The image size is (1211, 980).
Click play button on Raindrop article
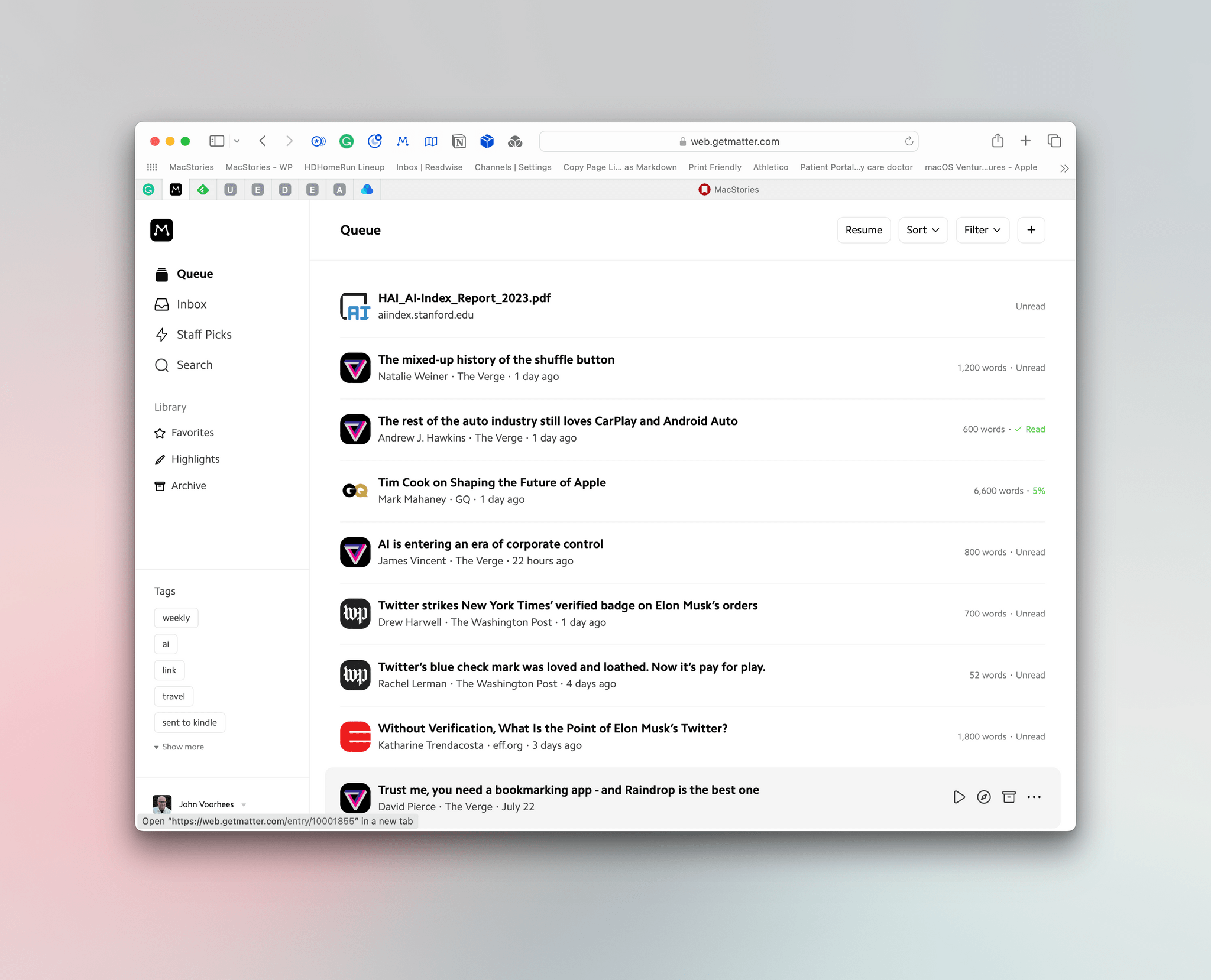957,797
